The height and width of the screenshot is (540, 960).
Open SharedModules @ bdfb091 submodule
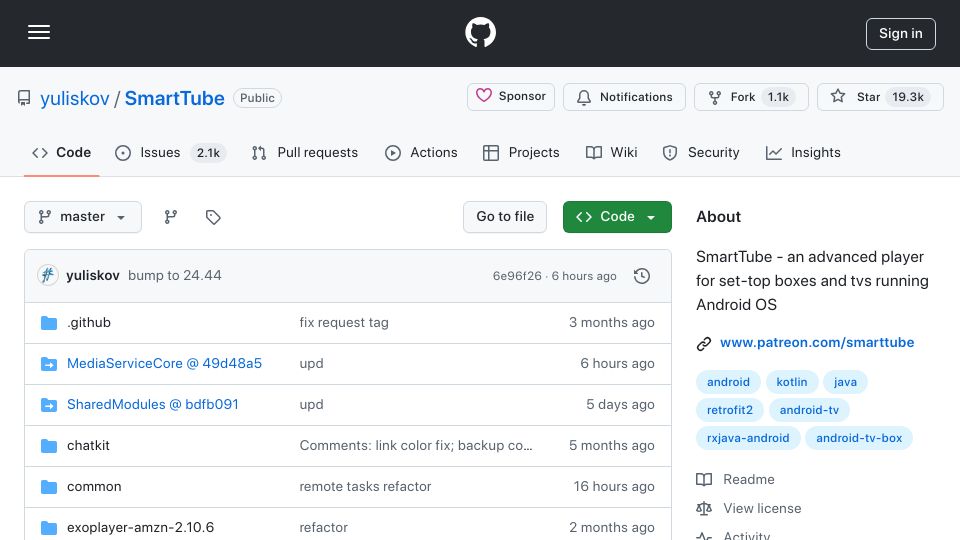152,405
